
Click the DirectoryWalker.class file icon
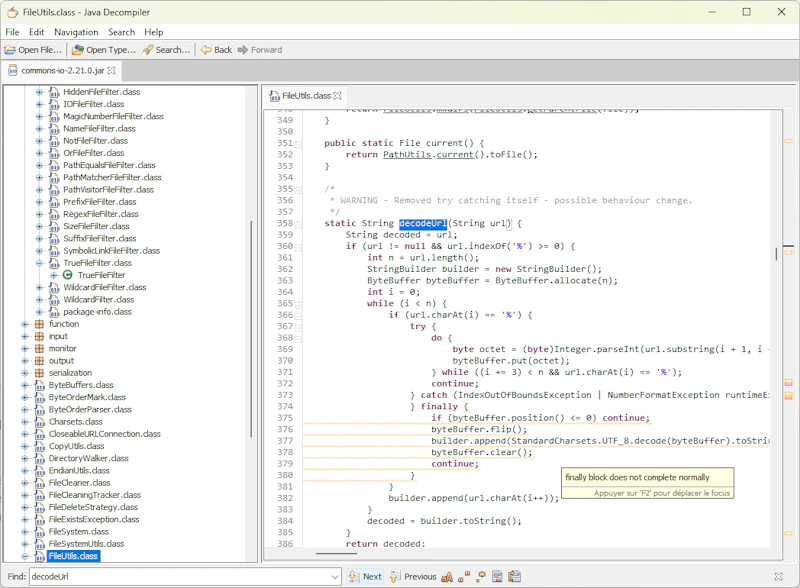click(39, 458)
